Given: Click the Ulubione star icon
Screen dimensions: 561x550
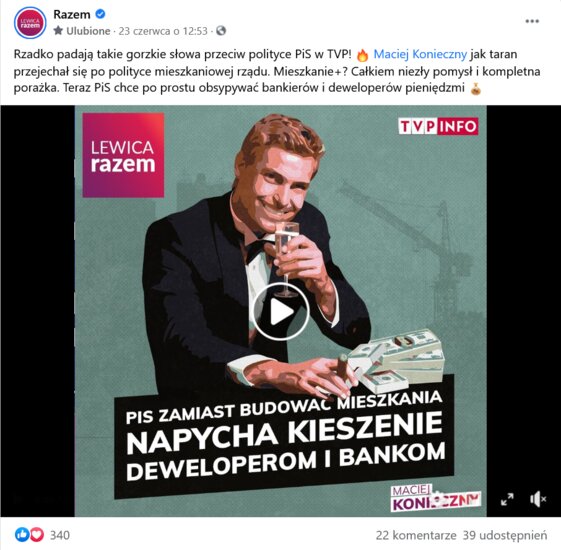Looking at the screenshot, I should pyautogui.click(x=58, y=31).
